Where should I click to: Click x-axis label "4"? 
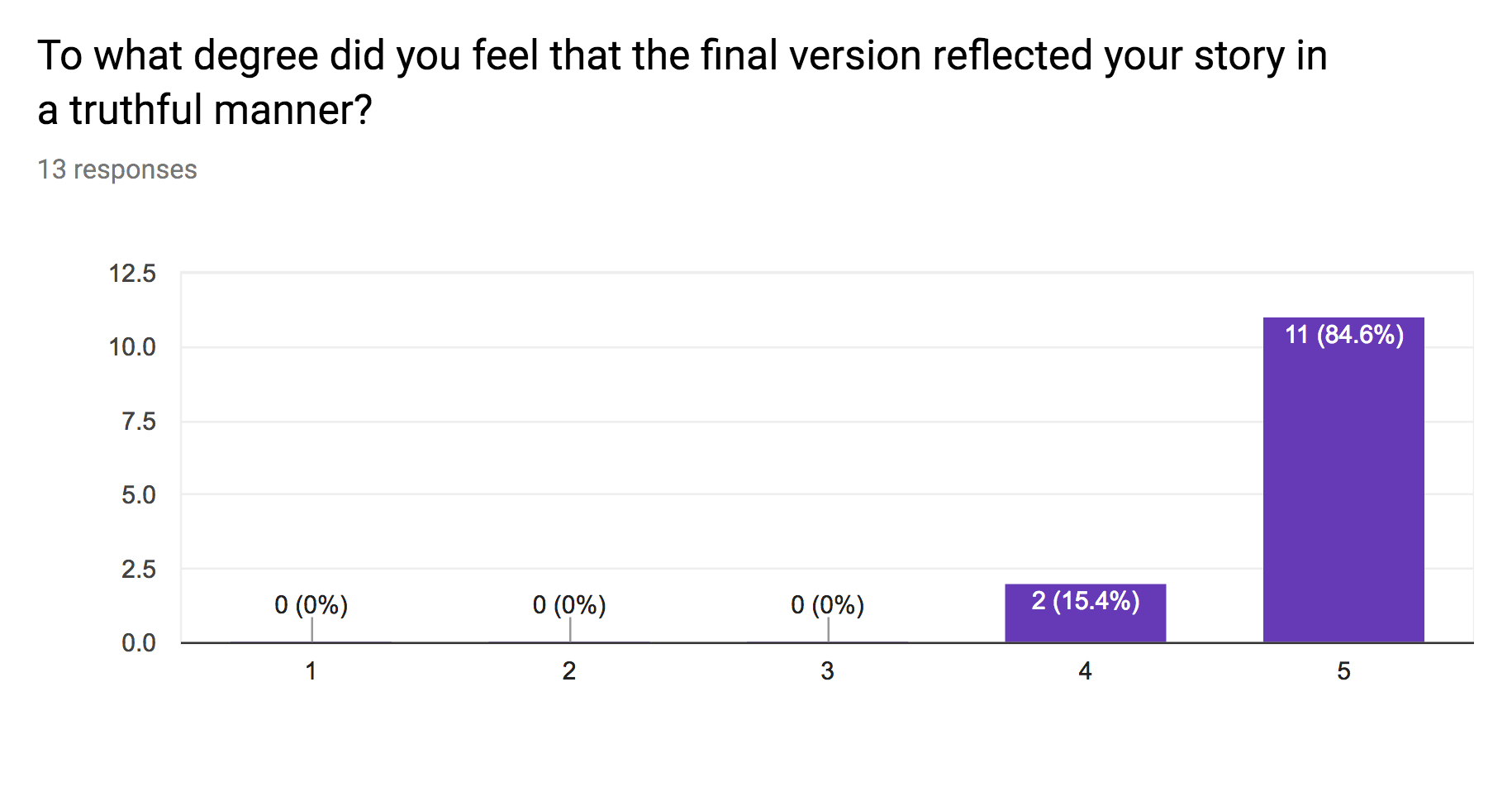click(x=1085, y=671)
